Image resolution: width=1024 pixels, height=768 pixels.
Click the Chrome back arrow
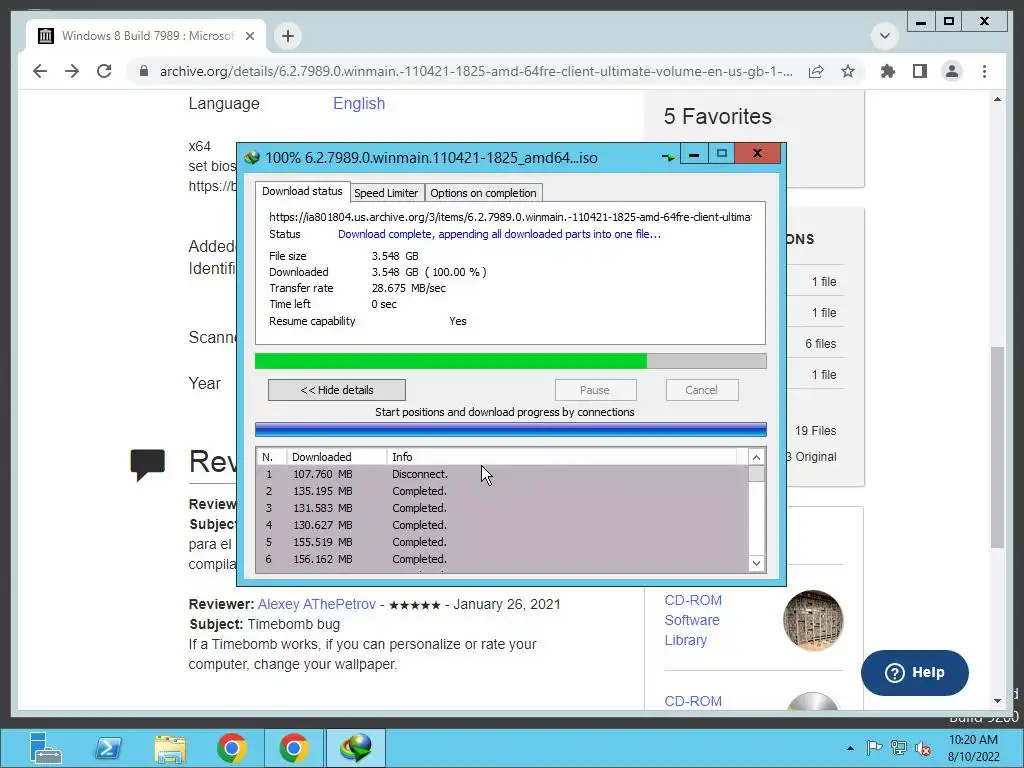40,71
